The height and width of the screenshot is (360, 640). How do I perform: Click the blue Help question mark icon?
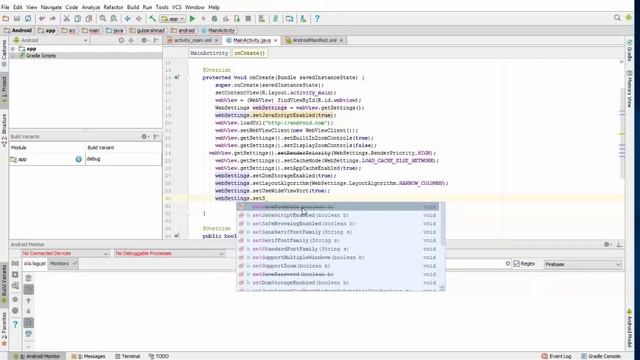(x=317, y=19)
